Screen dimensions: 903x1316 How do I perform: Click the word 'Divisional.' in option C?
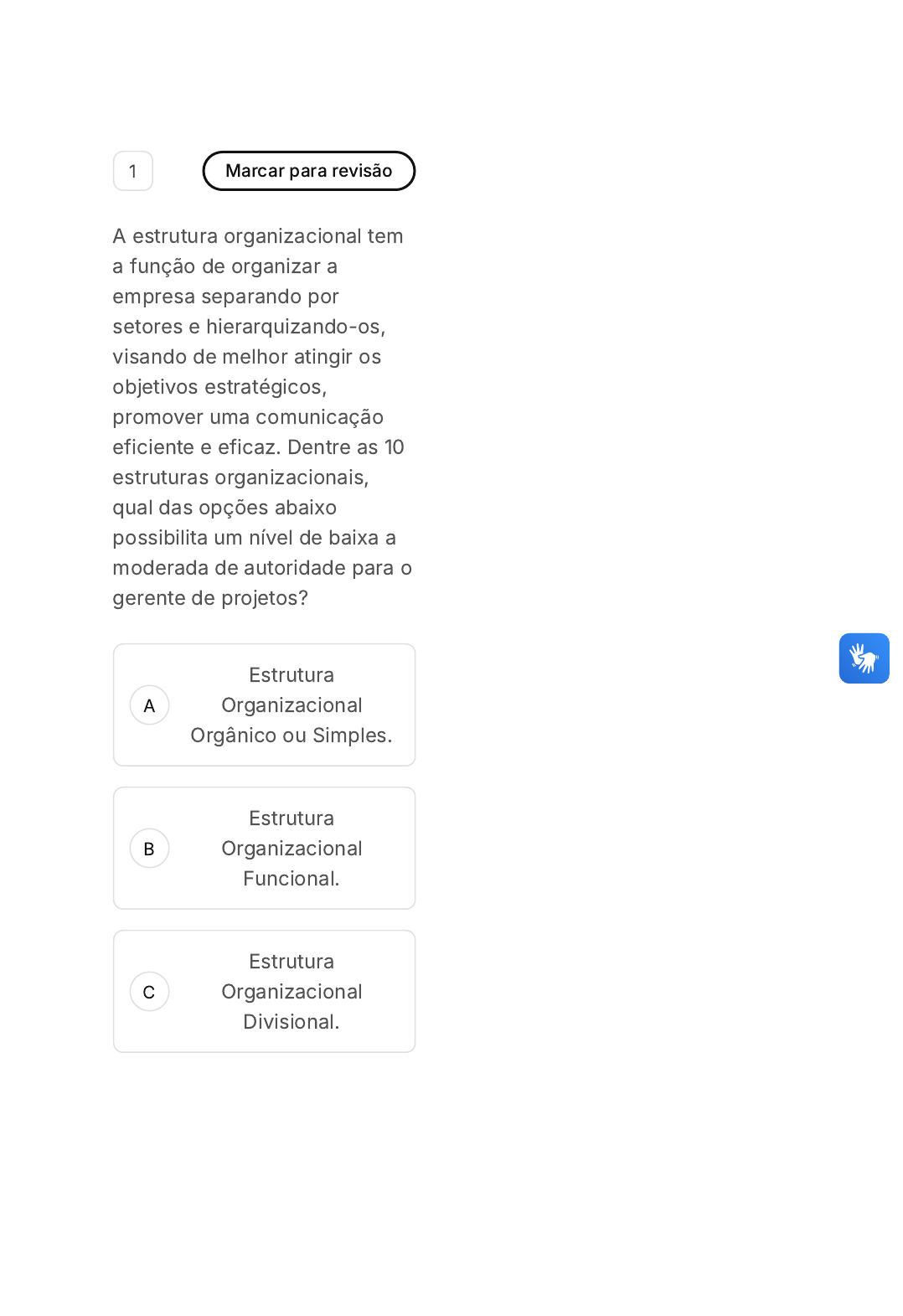[x=291, y=1022]
